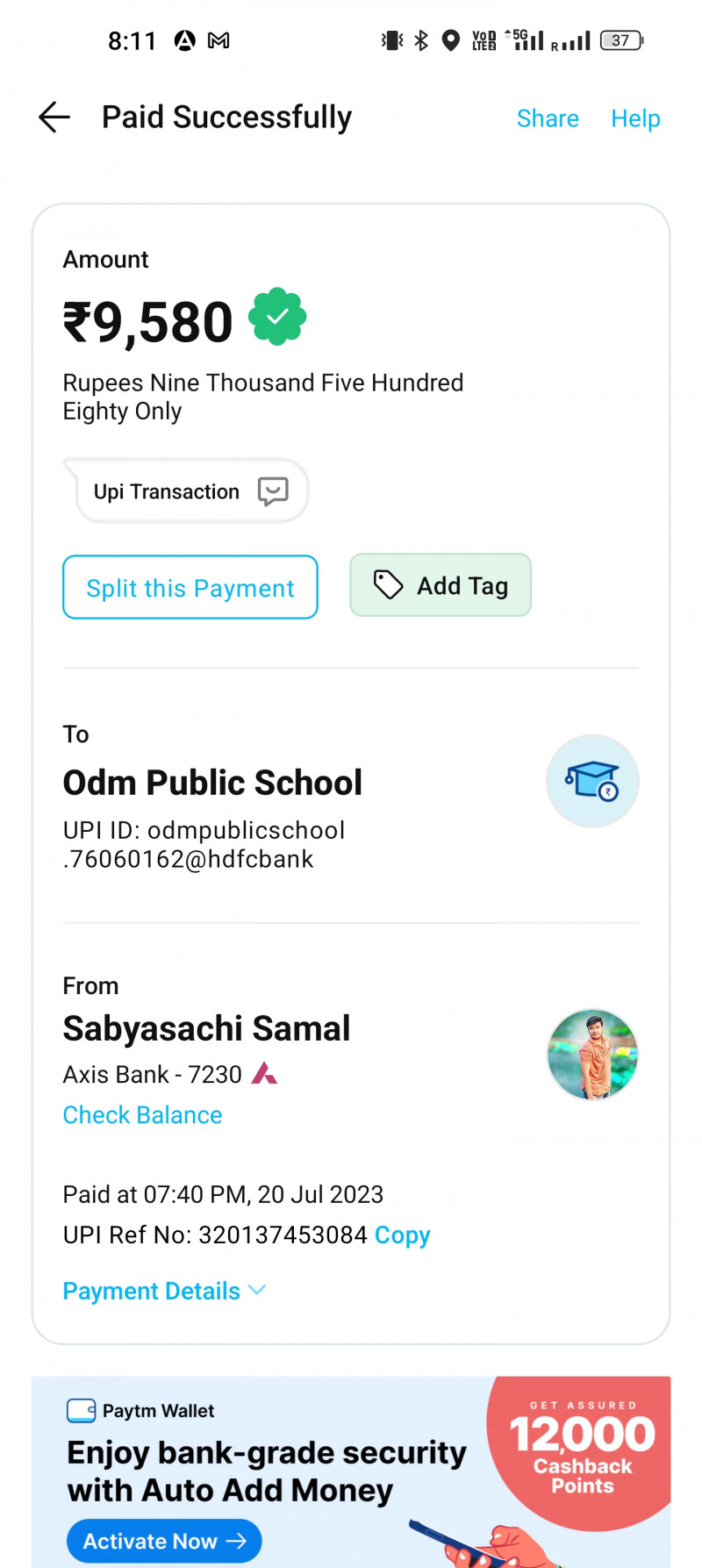Image resolution: width=702 pixels, height=1568 pixels.
Task: Tap the tag icon in Add Tag
Action: (388, 584)
